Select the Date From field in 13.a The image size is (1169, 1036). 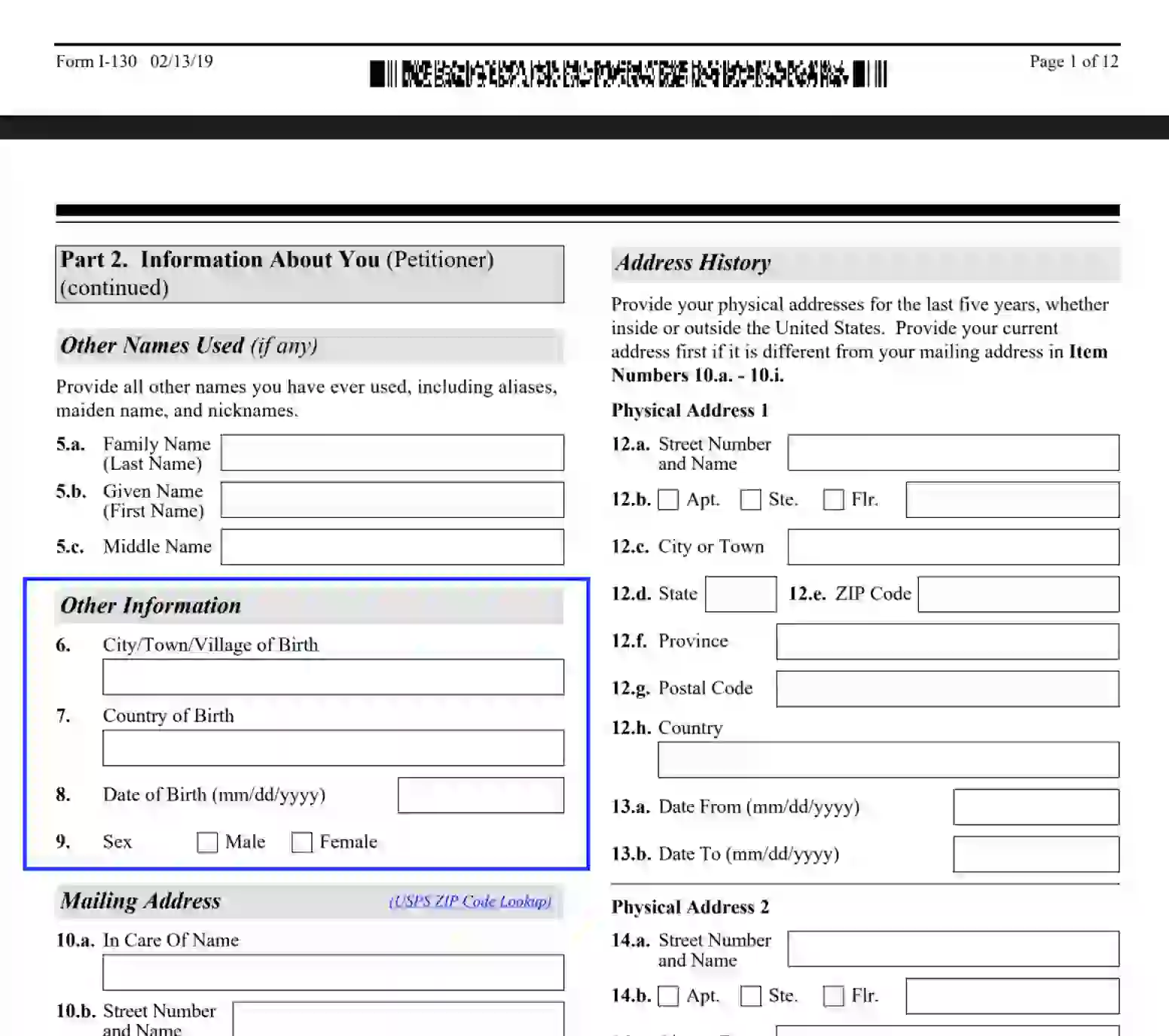coord(1036,806)
